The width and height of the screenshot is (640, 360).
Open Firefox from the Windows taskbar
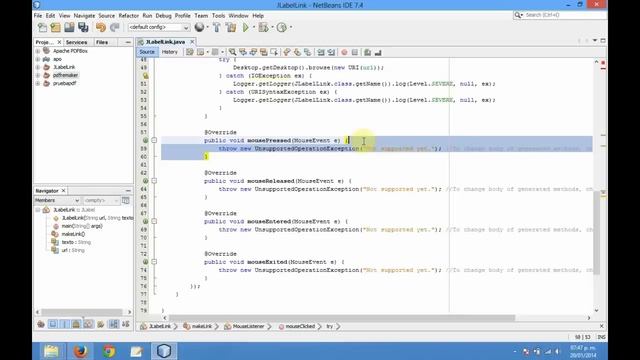click(x=80, y=351)
